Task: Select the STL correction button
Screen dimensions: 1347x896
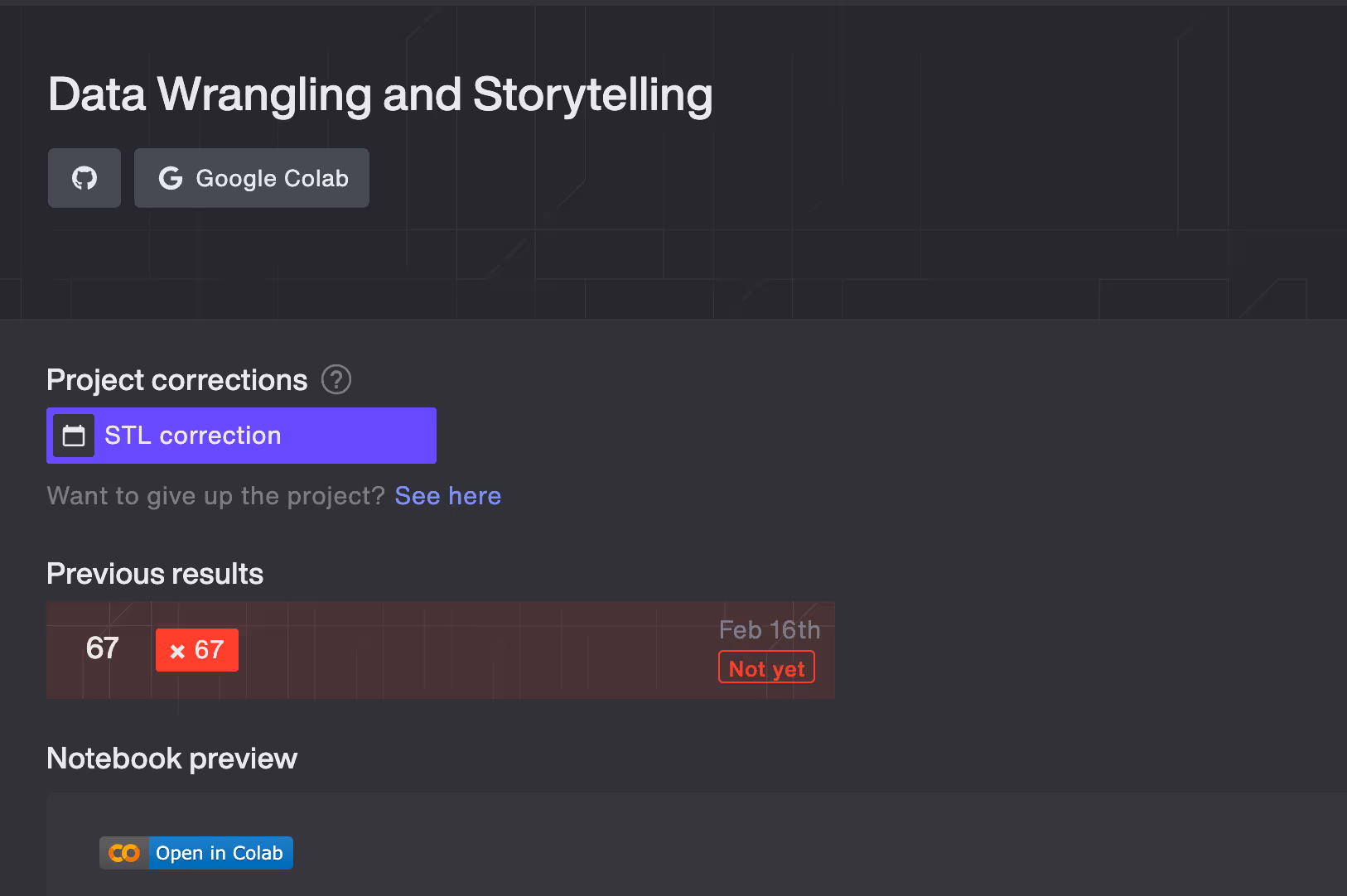Action: click(x=241, y=436)
